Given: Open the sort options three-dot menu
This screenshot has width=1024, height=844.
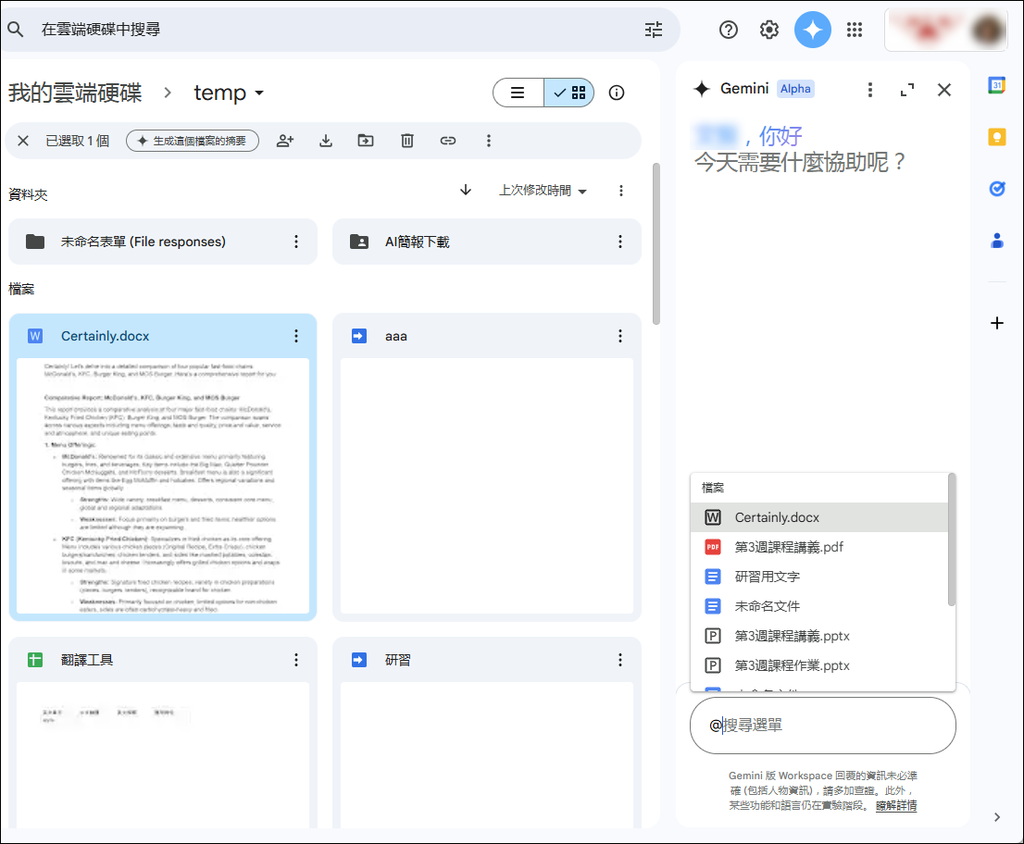Looking at the screenshot, I should pos(621,191).
